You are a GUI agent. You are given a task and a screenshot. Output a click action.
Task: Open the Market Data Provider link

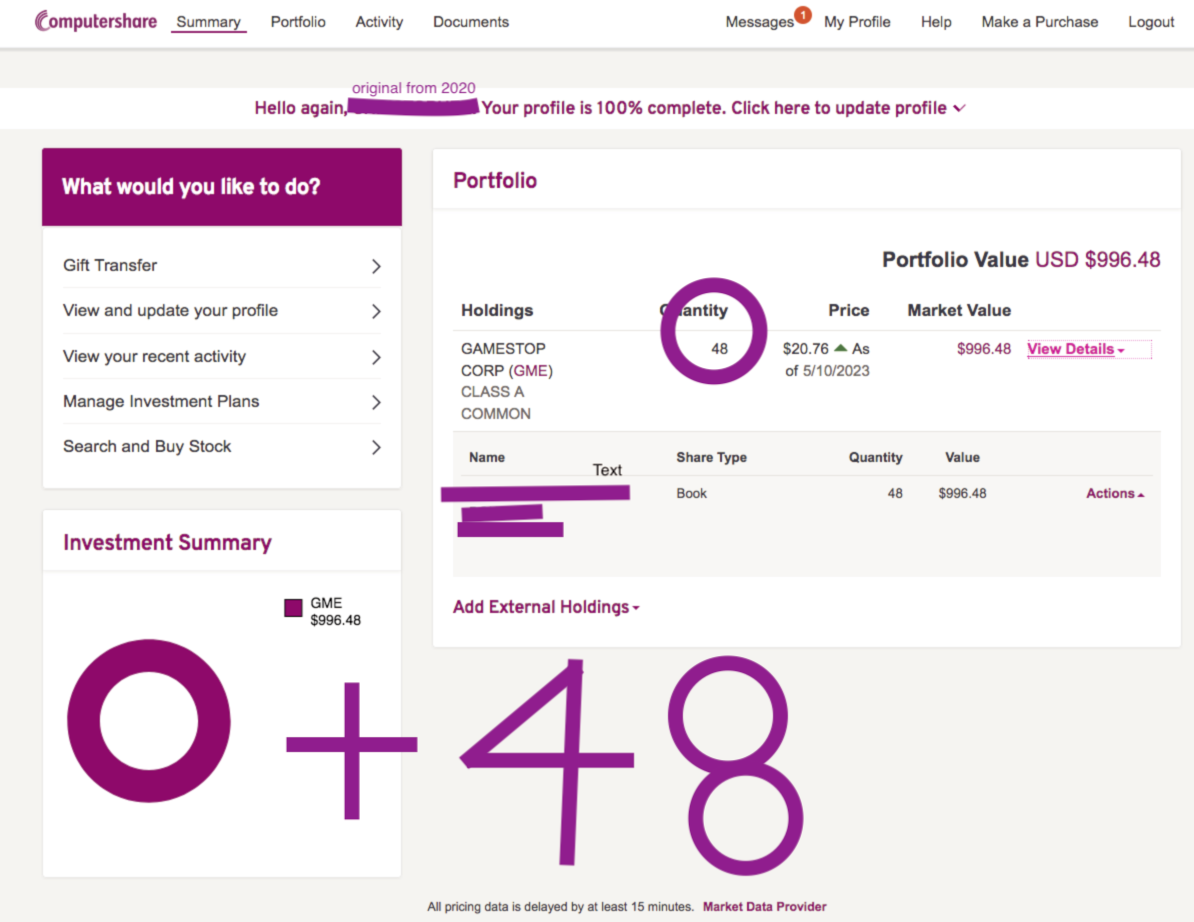764,907
